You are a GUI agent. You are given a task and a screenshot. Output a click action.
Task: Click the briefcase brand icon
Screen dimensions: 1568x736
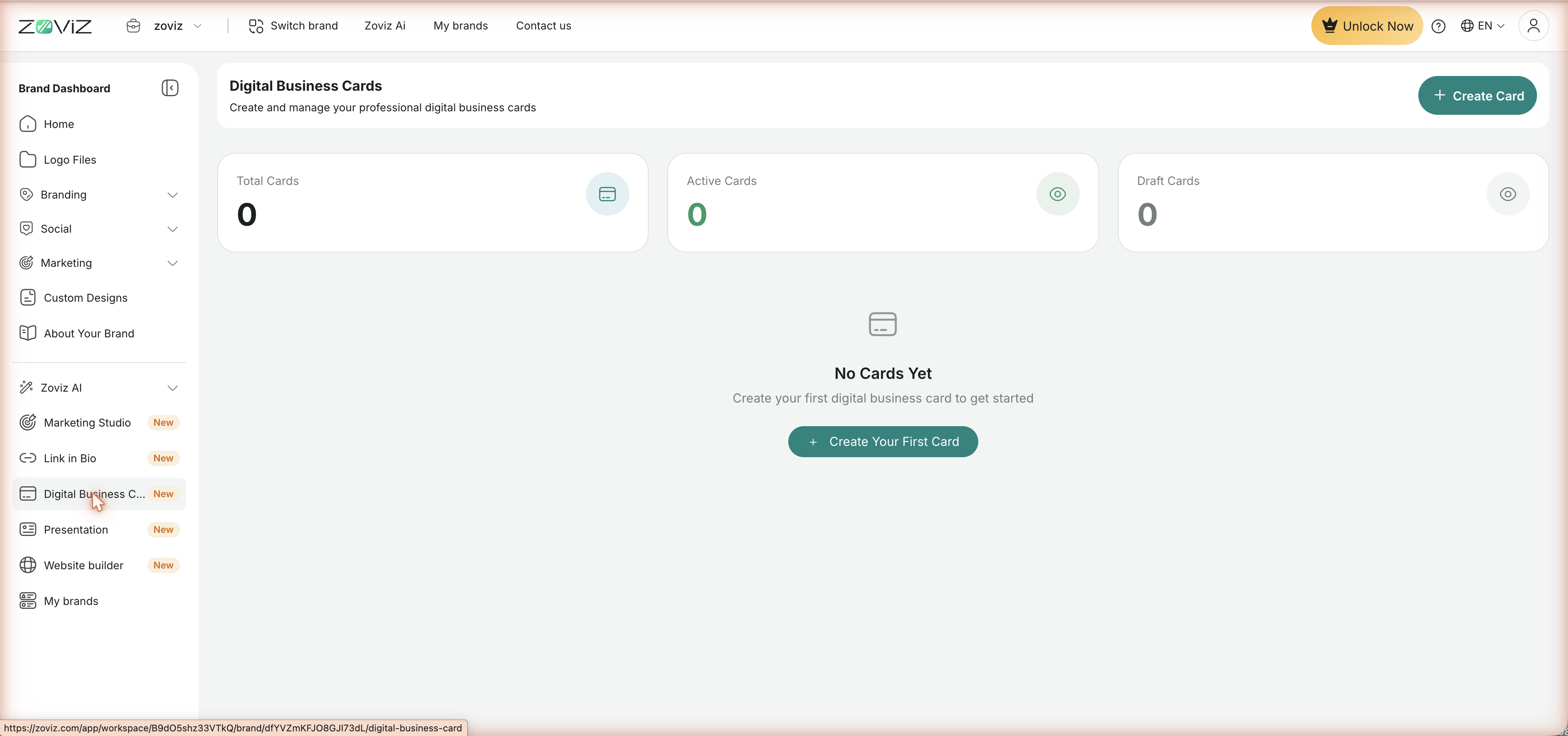click(133, 26)
